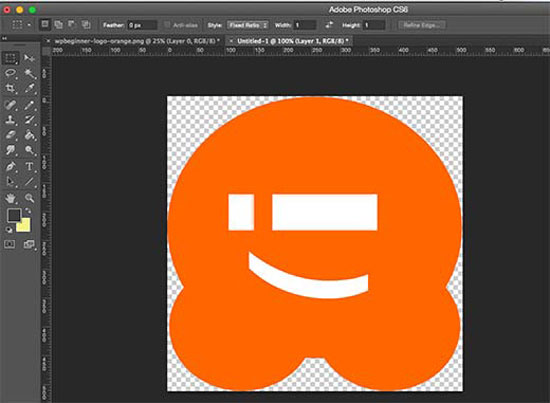
Task: Select the Dodge tool
Action: click(29, 150)
